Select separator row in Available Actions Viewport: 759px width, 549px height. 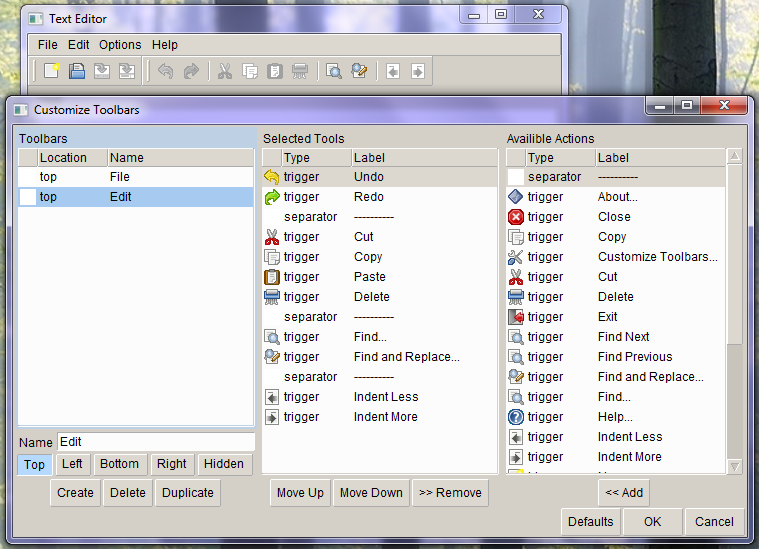616,177
